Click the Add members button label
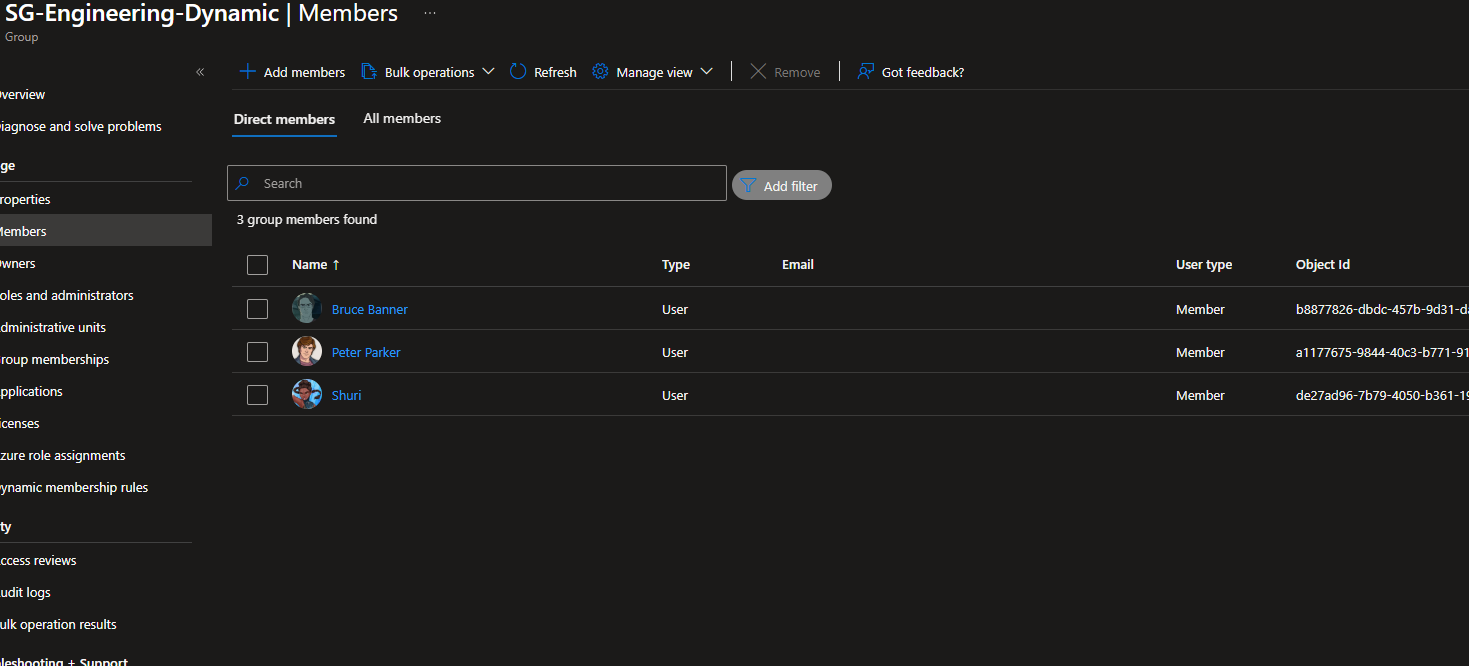 tap(304, 72)
